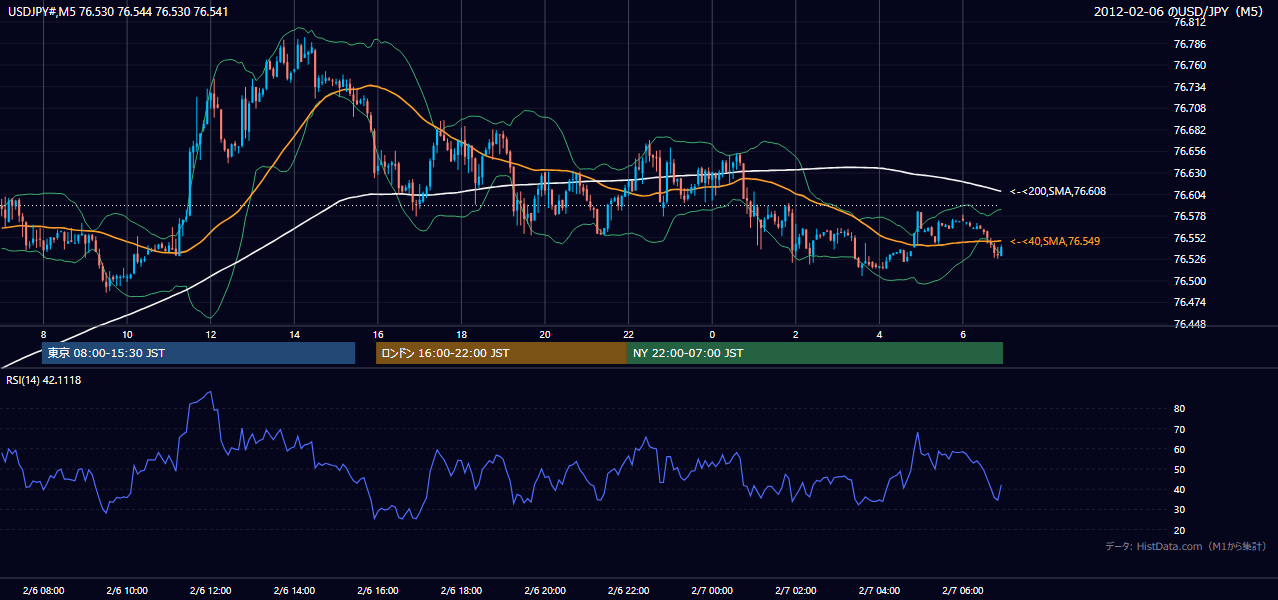Click RSI scale value 40

coord(1179,489)
